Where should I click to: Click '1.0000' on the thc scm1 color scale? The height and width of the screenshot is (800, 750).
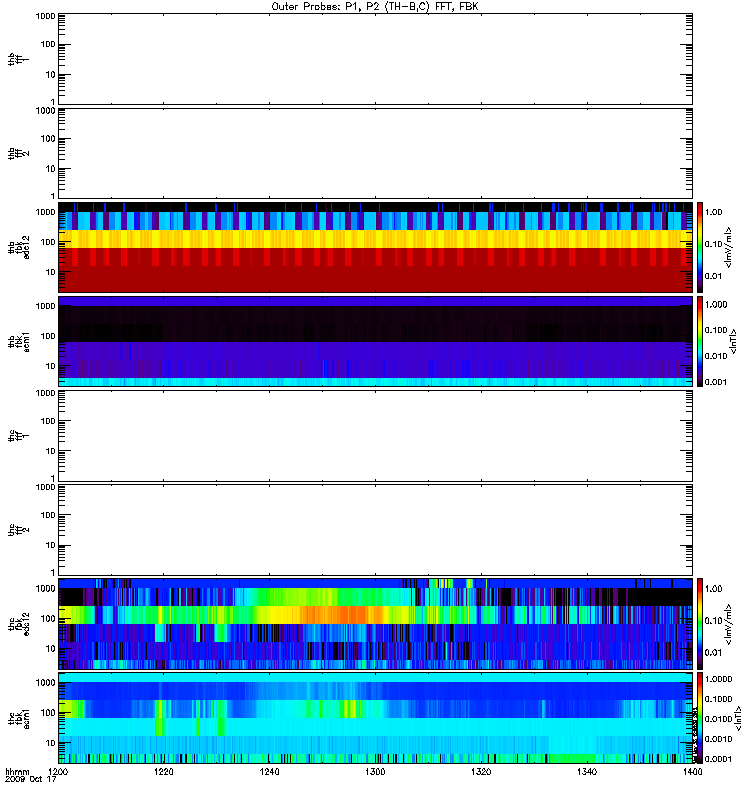point(718,679)
